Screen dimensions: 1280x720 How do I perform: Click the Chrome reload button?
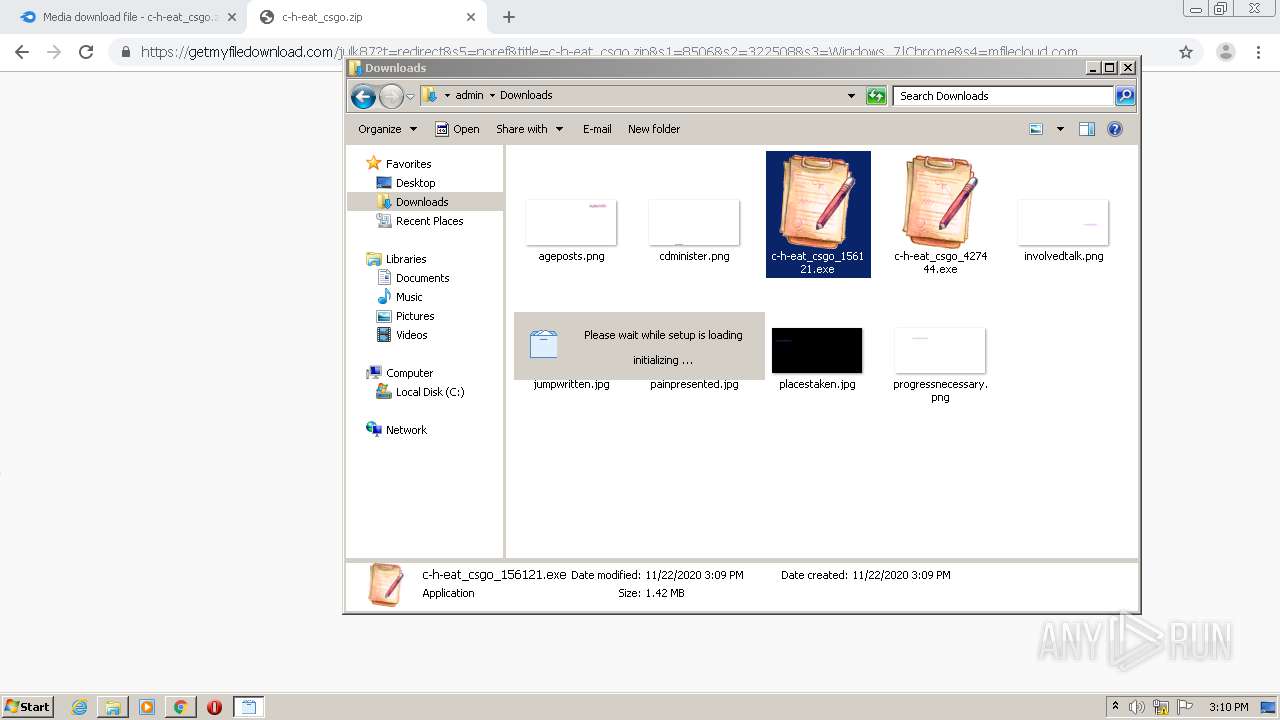[x=86, y=52]
